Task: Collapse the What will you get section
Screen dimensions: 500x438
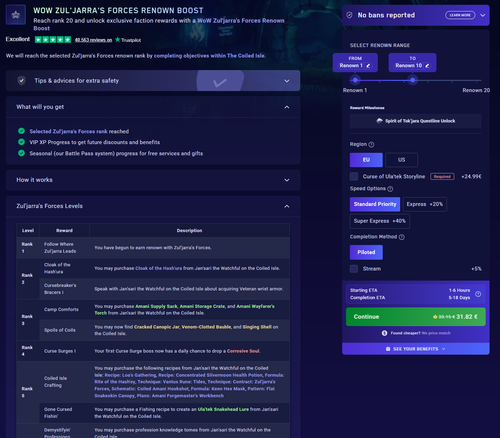Action: coord(287,107)
